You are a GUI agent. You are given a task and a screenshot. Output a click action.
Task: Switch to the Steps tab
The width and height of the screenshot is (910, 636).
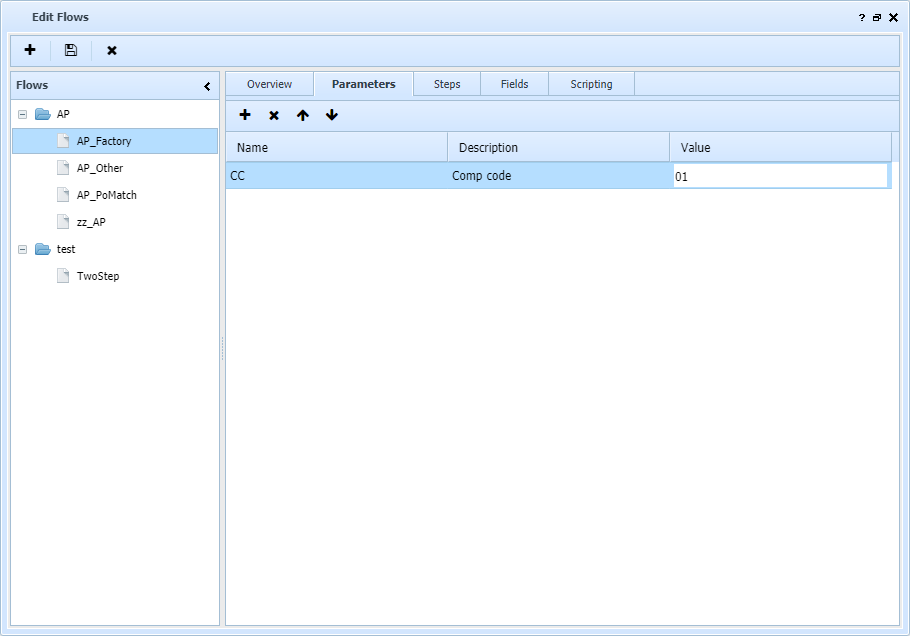tap(446, 84)
